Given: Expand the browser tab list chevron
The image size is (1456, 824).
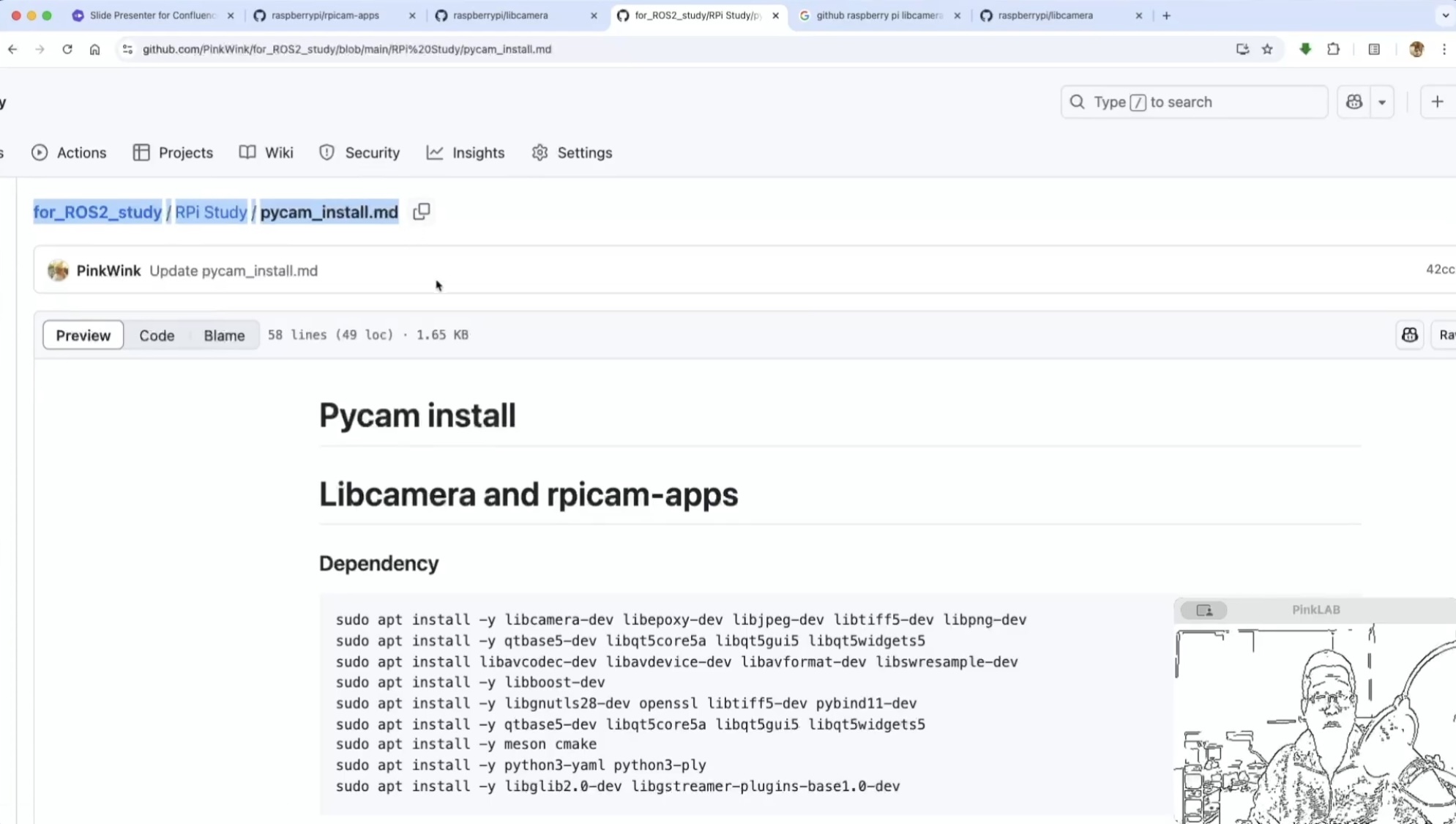Looking at the screenshot, I should 1445,15.
